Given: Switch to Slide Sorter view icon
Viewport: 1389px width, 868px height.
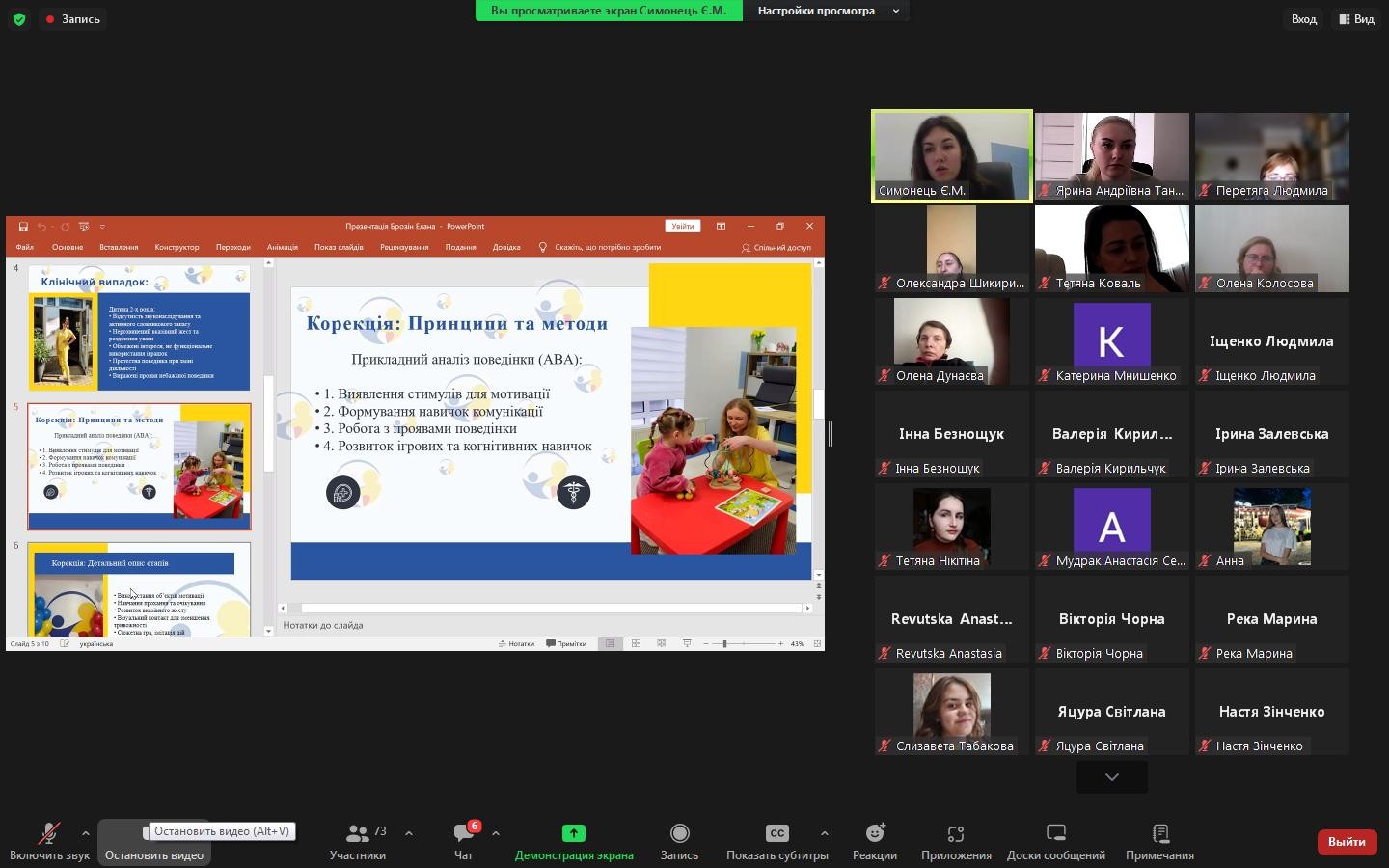Looking at the screenshot, I should pyautogui.click(x=636, y=643).
